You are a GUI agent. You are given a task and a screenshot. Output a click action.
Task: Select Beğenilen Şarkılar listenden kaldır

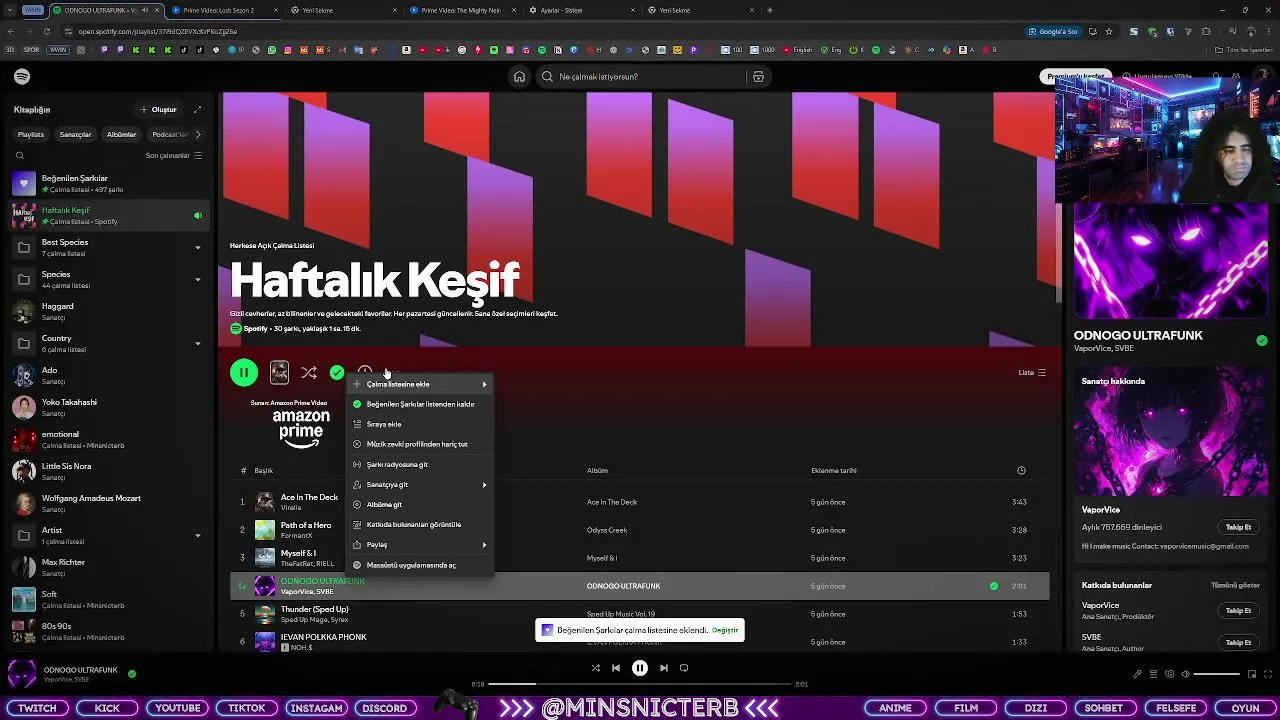point(420,404)
